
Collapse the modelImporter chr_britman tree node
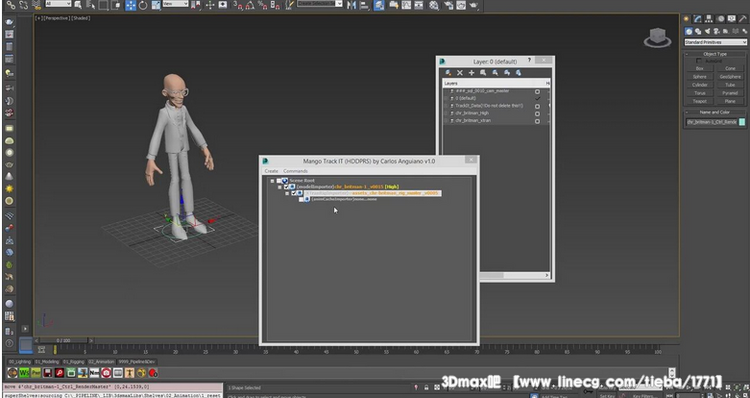(280, 187)
